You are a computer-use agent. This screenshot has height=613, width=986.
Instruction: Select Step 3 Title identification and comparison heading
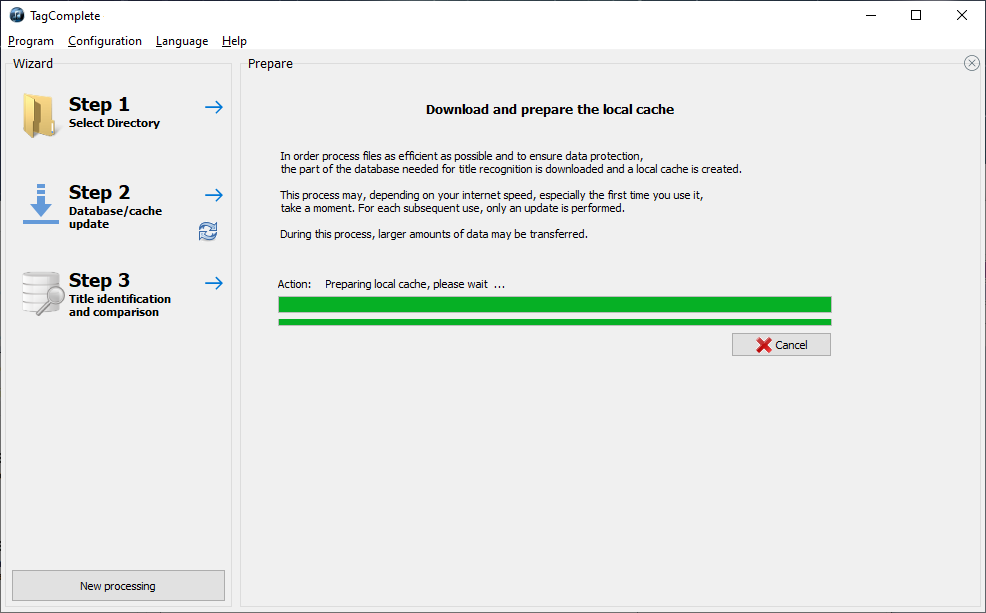pyautogui.click(x=119, y=294)
